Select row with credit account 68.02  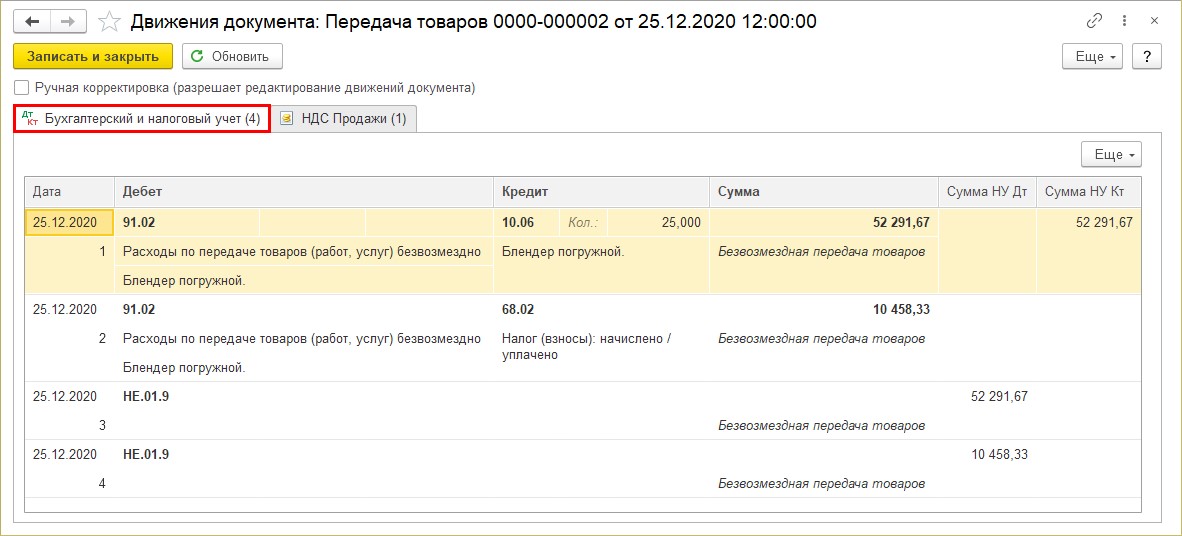point(518,310)
